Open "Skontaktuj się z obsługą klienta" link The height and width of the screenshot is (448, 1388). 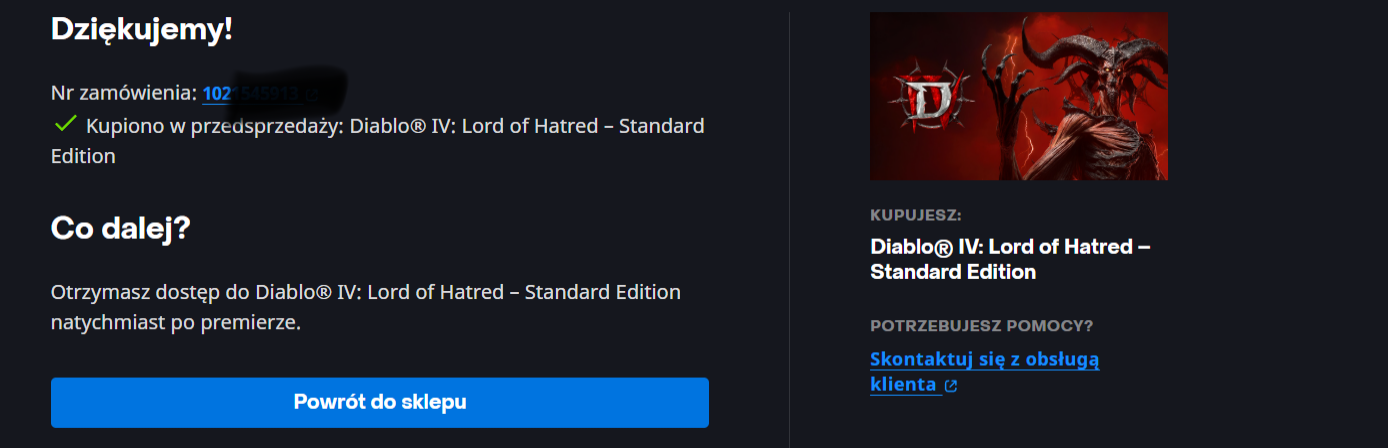tap(984, 360)
